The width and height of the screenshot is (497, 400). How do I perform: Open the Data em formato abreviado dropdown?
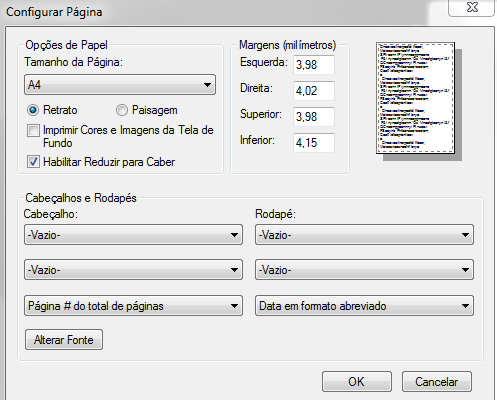point(364,305)
